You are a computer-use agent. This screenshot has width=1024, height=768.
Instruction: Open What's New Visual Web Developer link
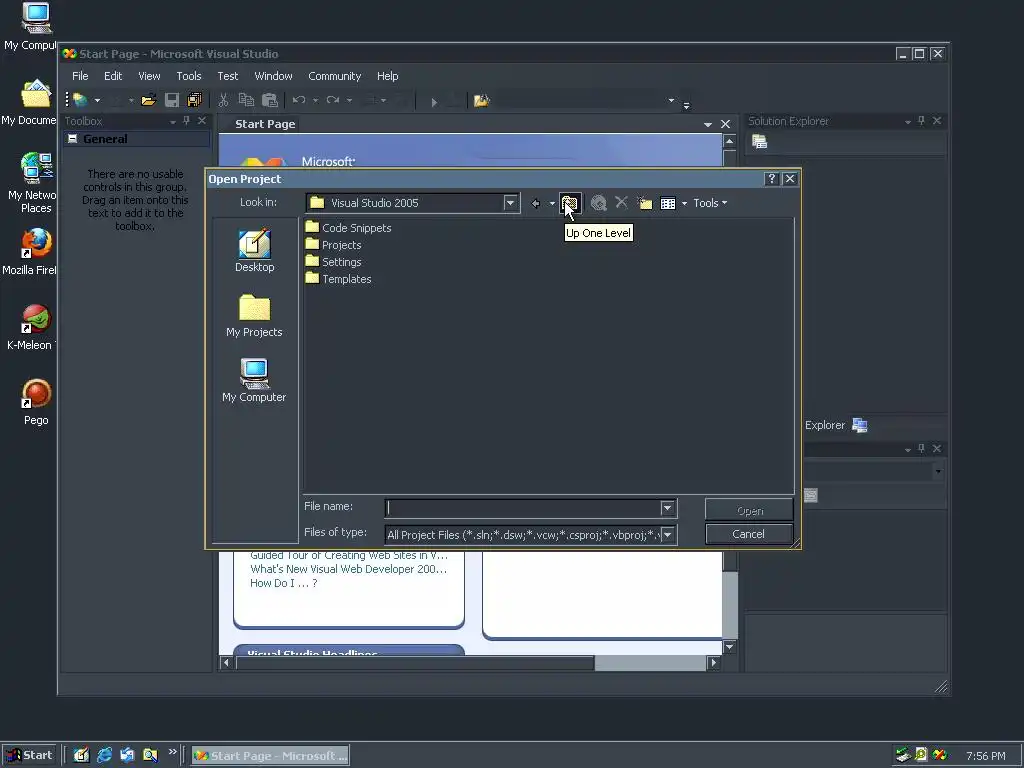pos(349,569)
